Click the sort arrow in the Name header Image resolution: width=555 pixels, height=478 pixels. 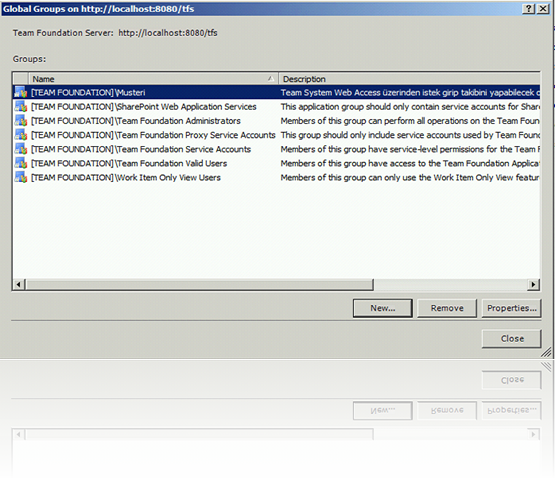[x=271, y=79]
